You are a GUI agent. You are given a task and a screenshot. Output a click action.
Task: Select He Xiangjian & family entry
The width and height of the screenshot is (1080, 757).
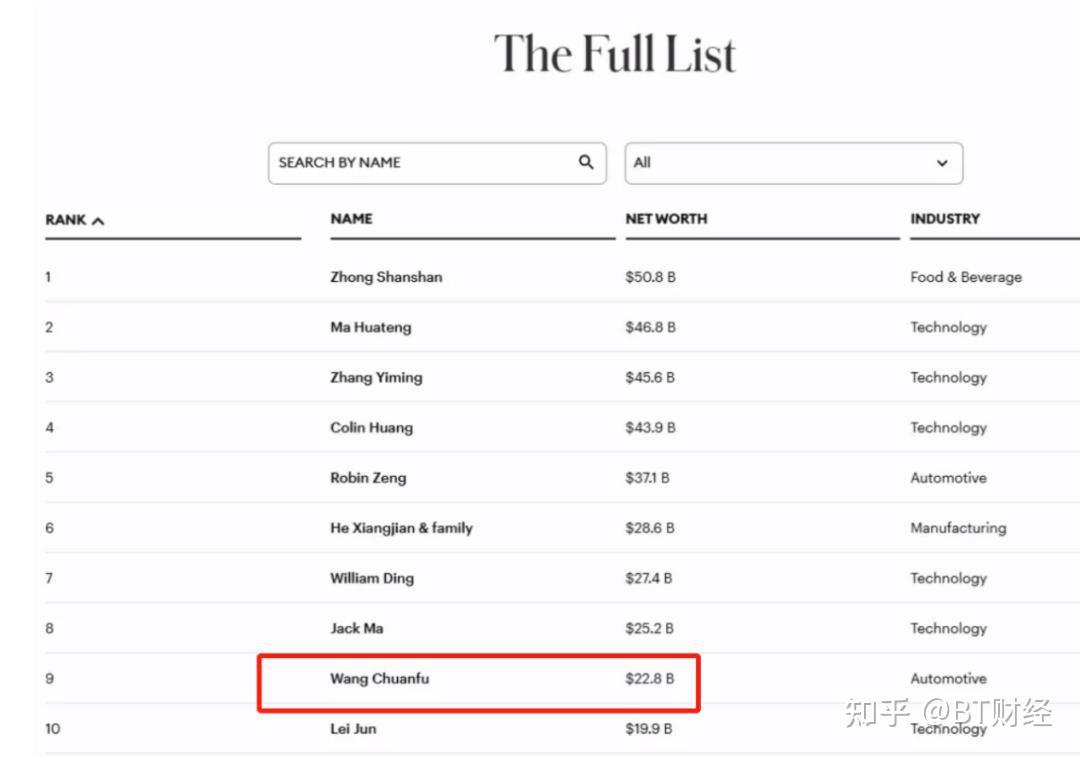click(401, 528)
